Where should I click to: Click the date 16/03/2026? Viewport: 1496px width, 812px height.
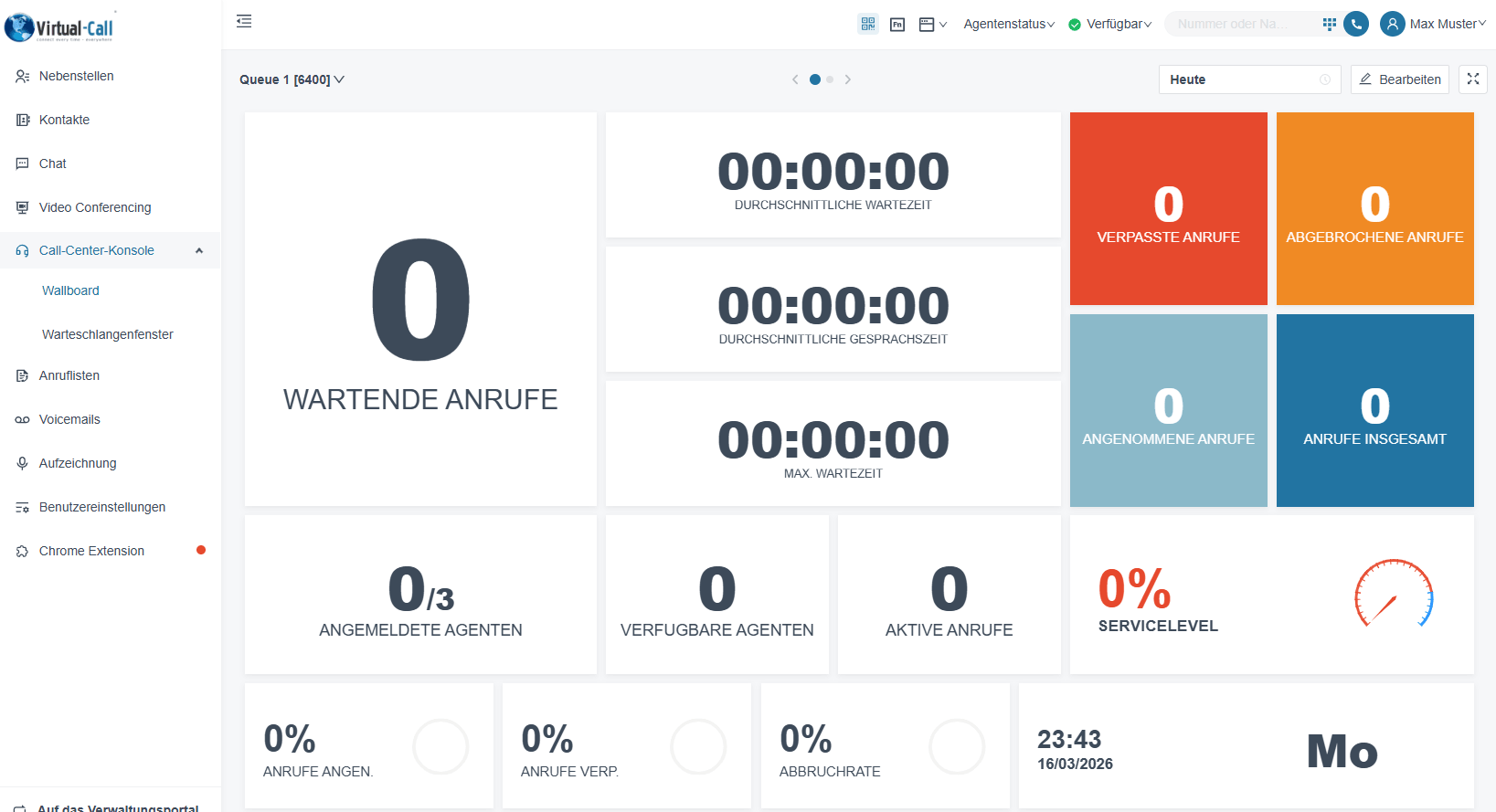tap(1075, 764)
